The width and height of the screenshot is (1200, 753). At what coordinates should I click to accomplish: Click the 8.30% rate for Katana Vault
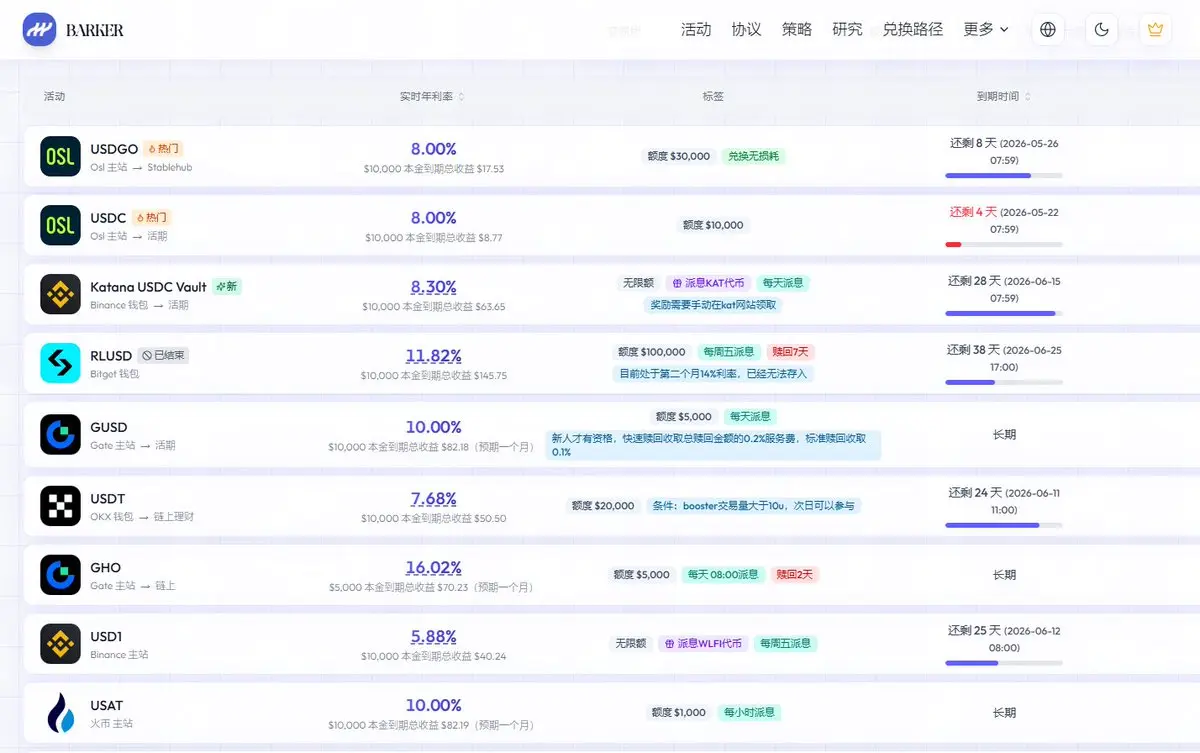[x=433, y=286]
